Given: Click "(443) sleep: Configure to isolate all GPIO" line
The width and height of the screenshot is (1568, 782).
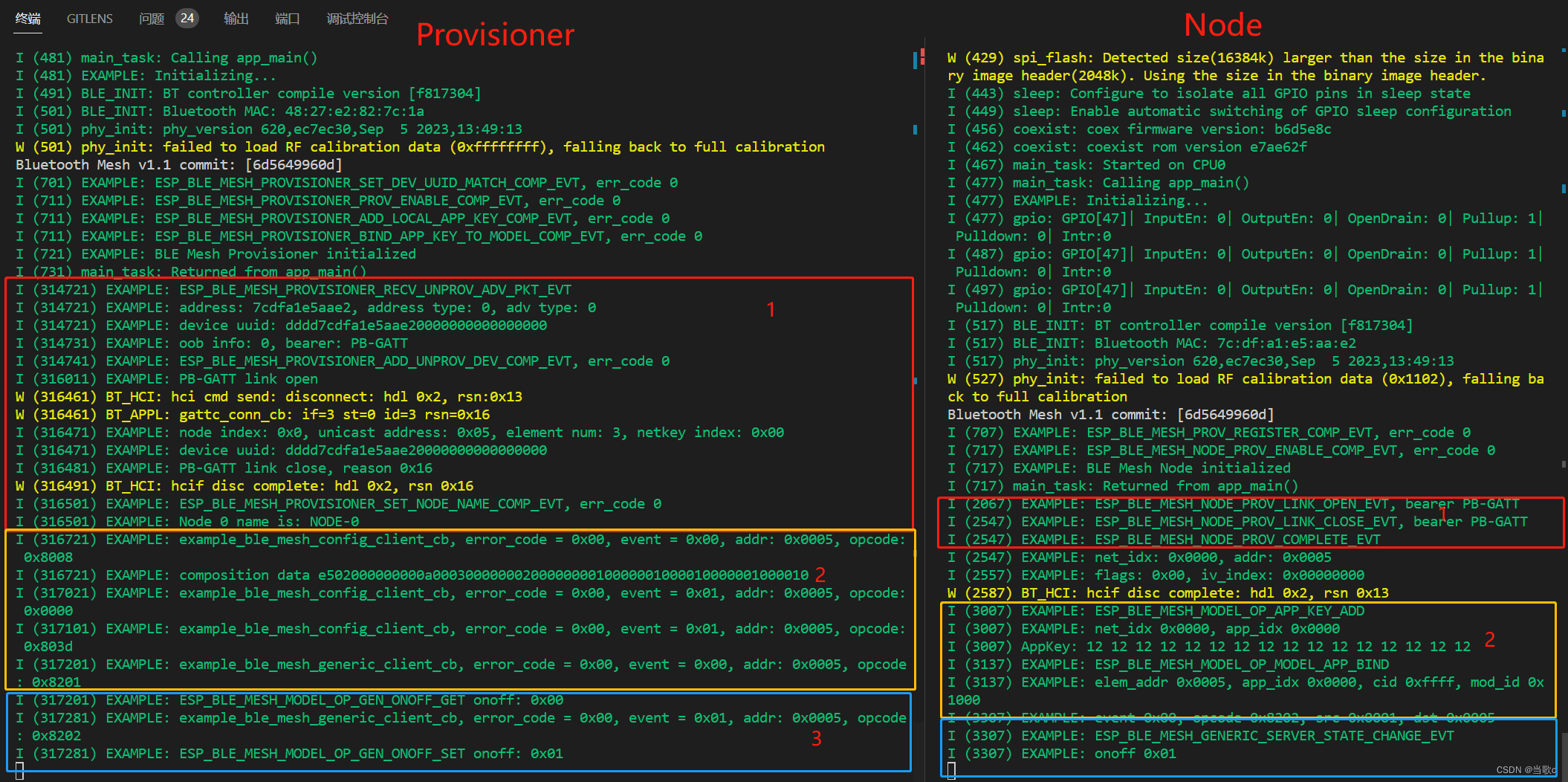Looking at the screenshot, I should click(1209, 94).
